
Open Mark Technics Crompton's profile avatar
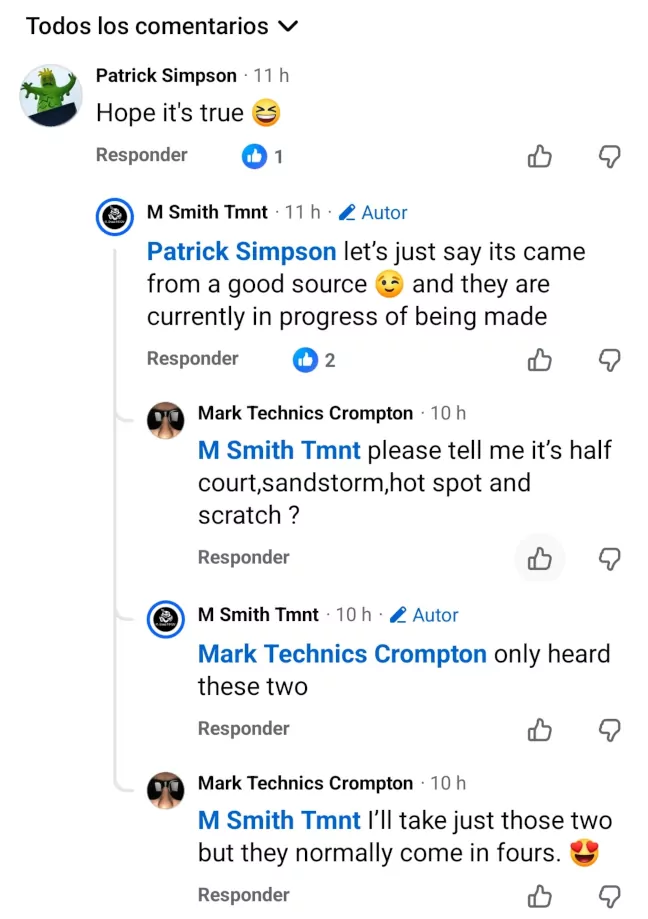166,420
